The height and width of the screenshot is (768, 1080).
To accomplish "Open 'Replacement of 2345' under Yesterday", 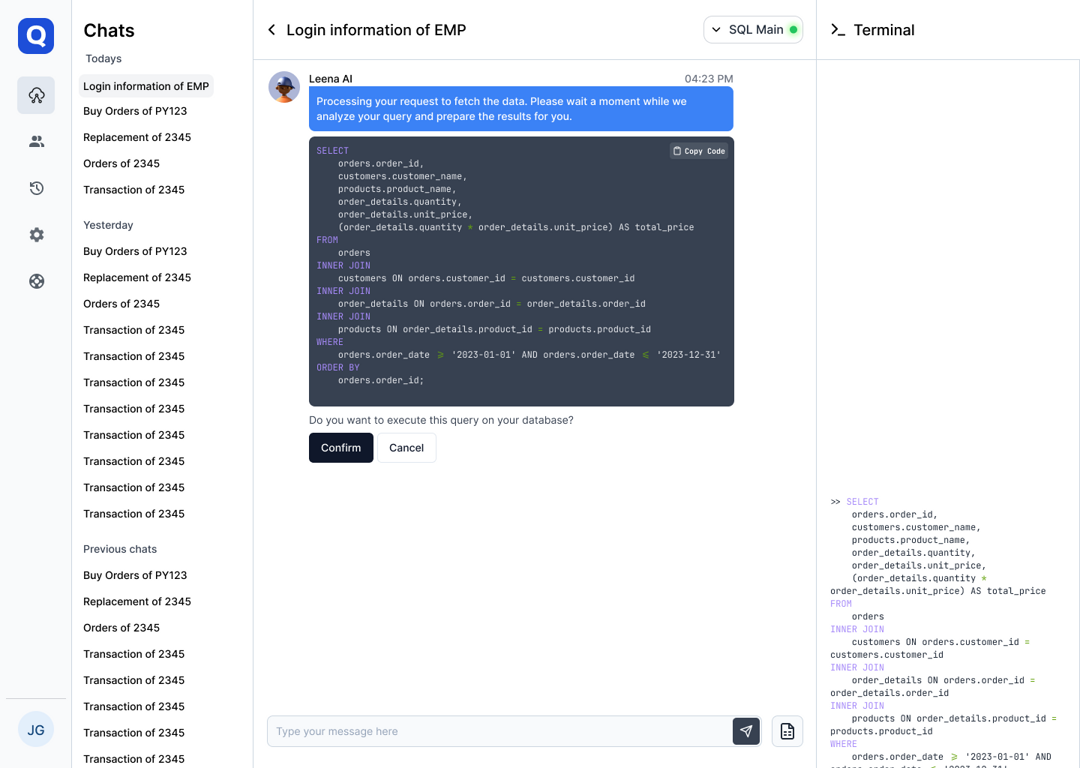I will pos(137,277).
